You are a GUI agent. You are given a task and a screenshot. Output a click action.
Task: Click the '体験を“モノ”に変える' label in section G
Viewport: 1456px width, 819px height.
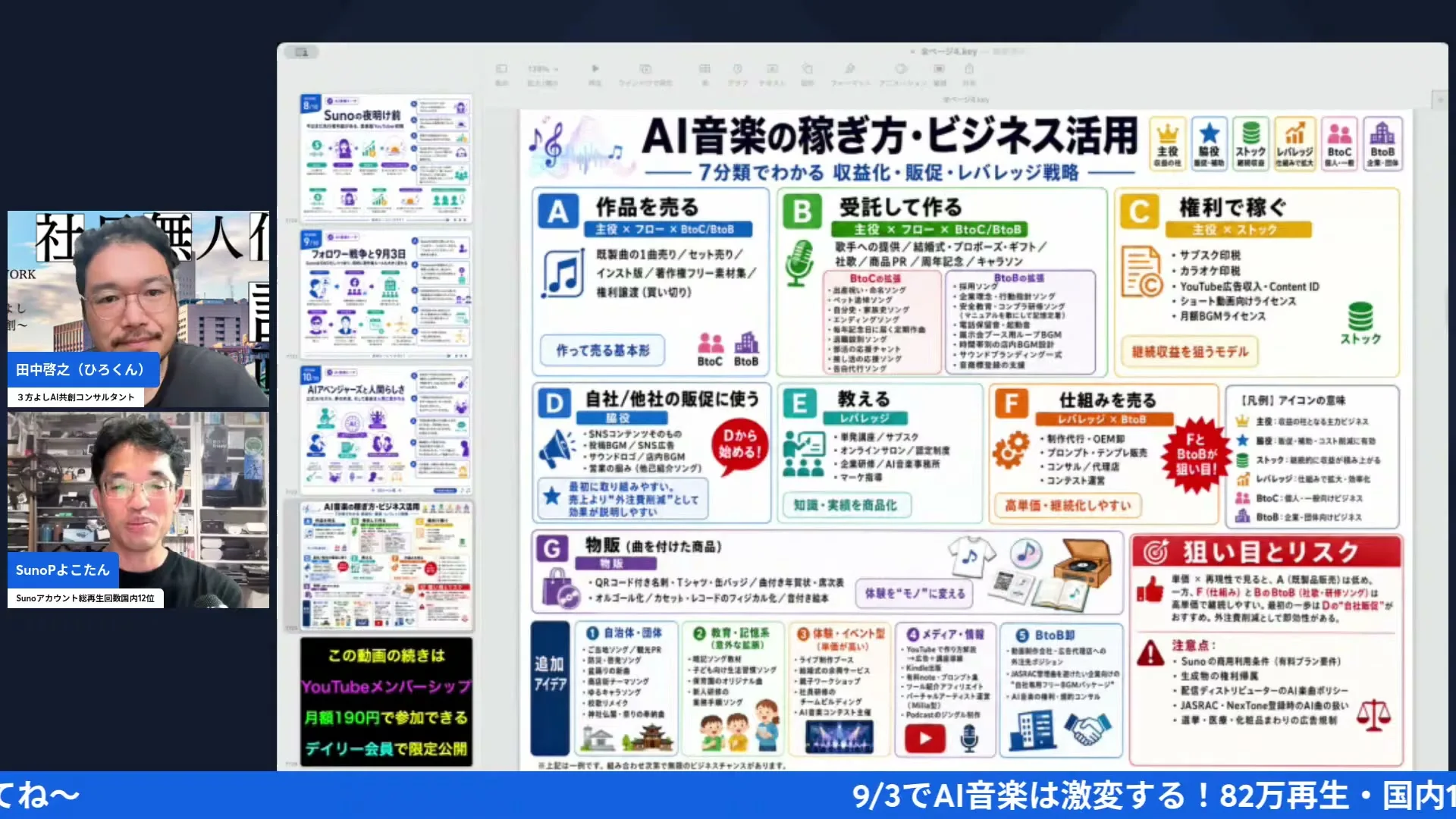coord(915,594)
